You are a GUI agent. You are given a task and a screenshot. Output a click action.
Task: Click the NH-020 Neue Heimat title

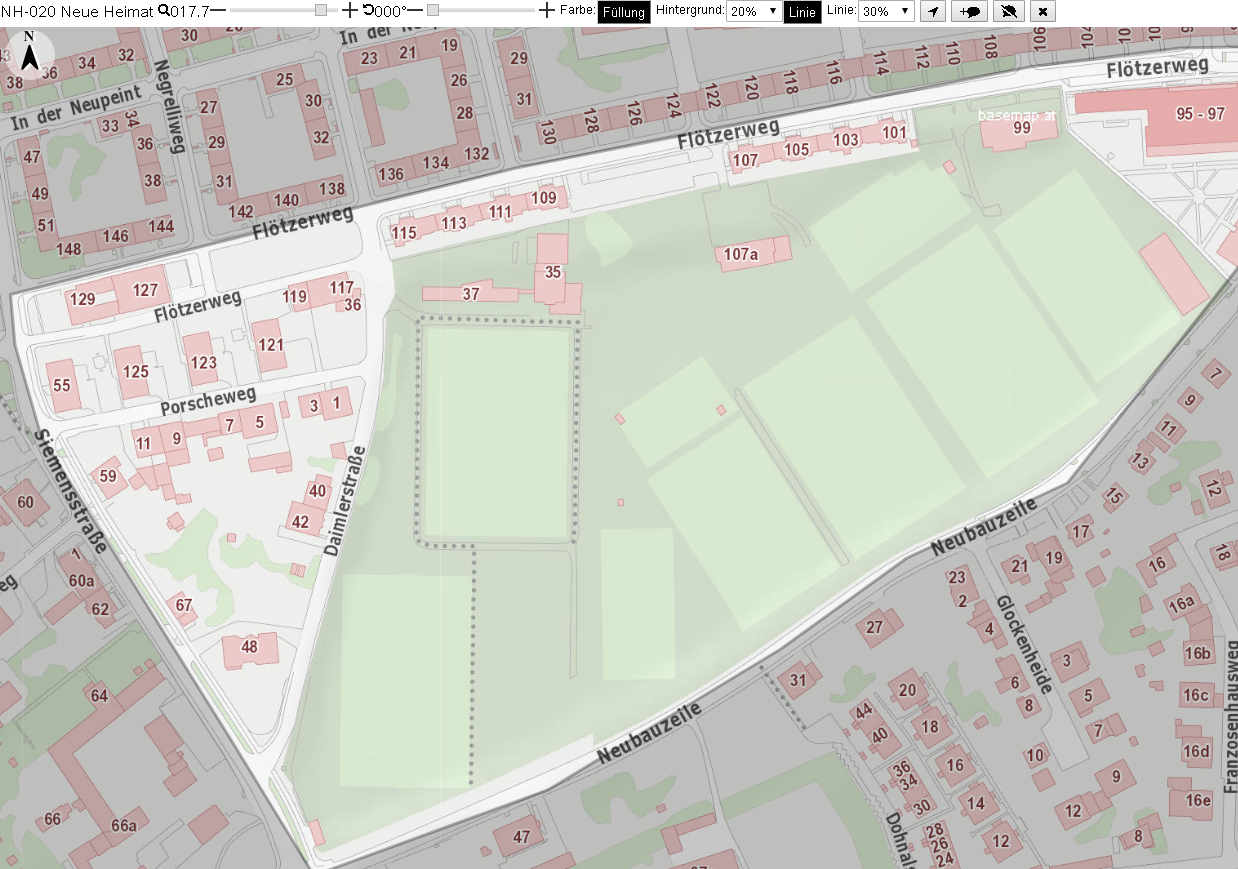point(78,11)
